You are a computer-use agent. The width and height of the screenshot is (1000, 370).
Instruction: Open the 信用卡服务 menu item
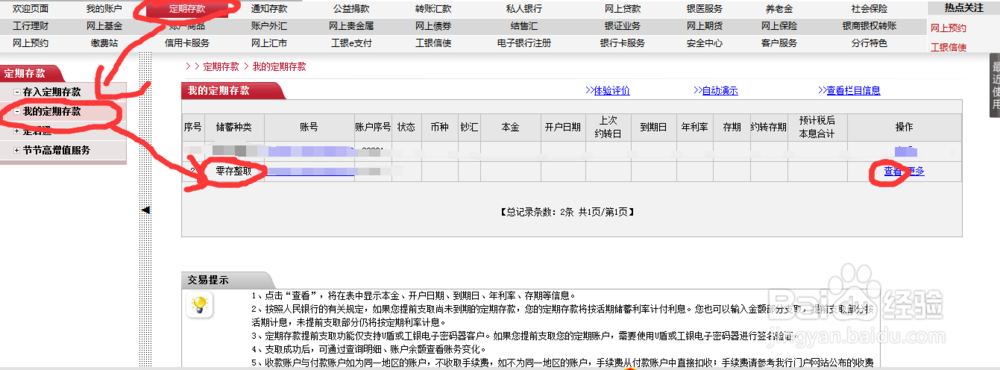click(x=187, y=43)
